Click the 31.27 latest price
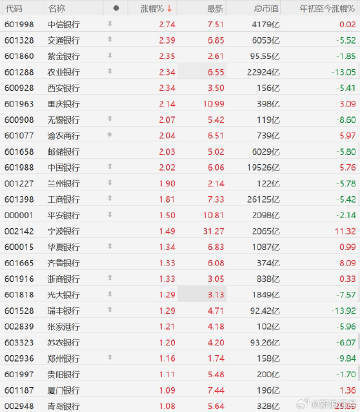 (214, 231)
